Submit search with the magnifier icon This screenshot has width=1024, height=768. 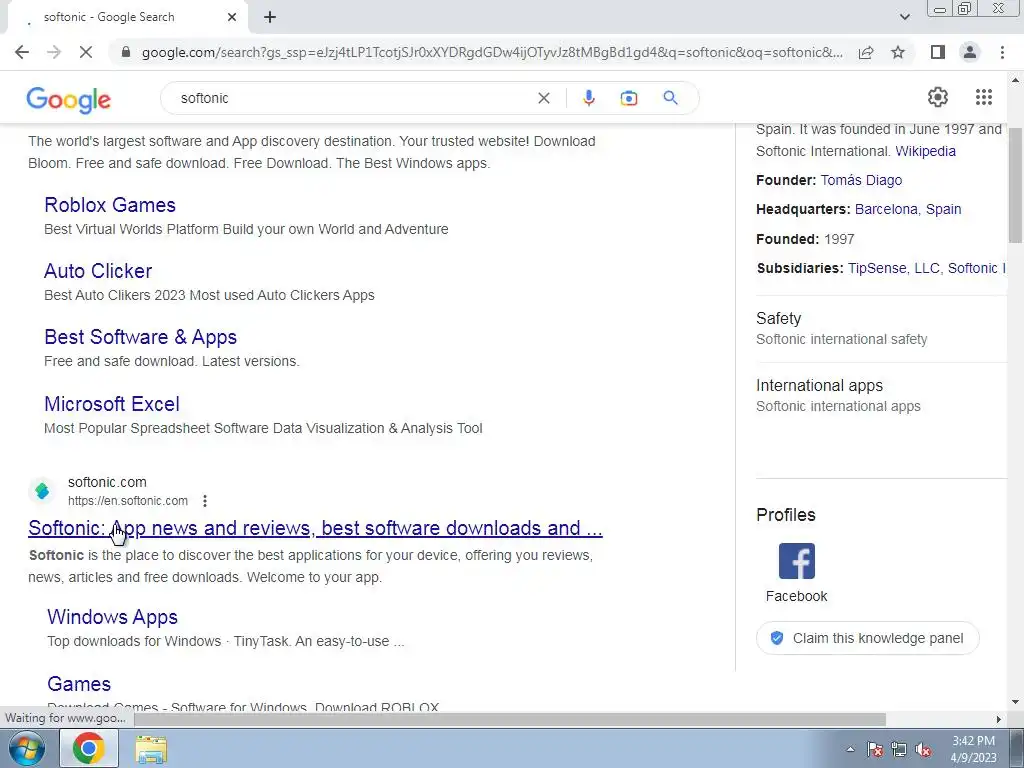coord(670,98)
